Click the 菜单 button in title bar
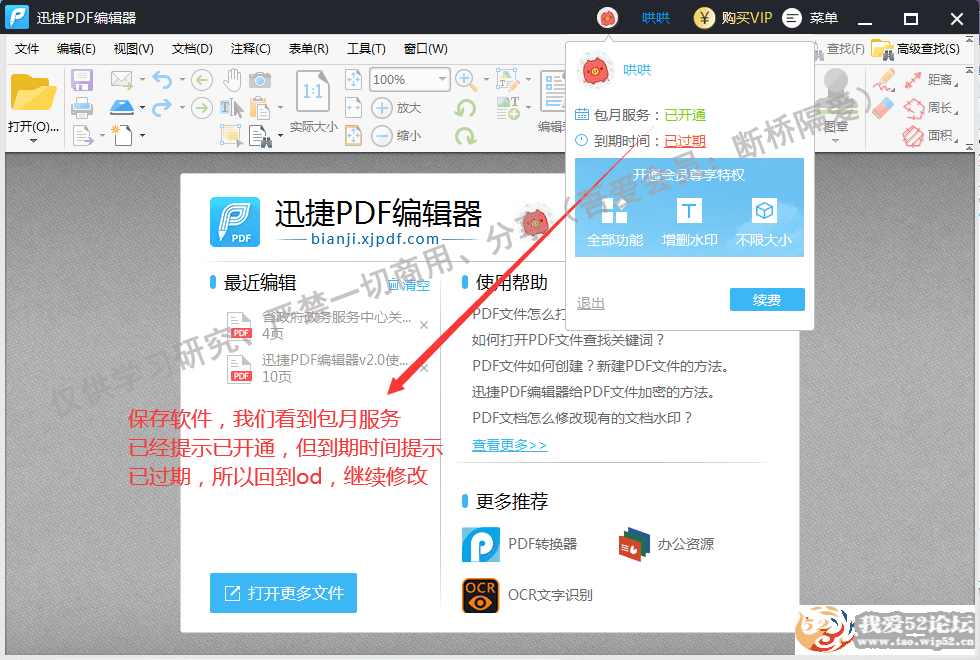Image resolution: width=980 pixels, height=660 pixels. tap(811, 18)
